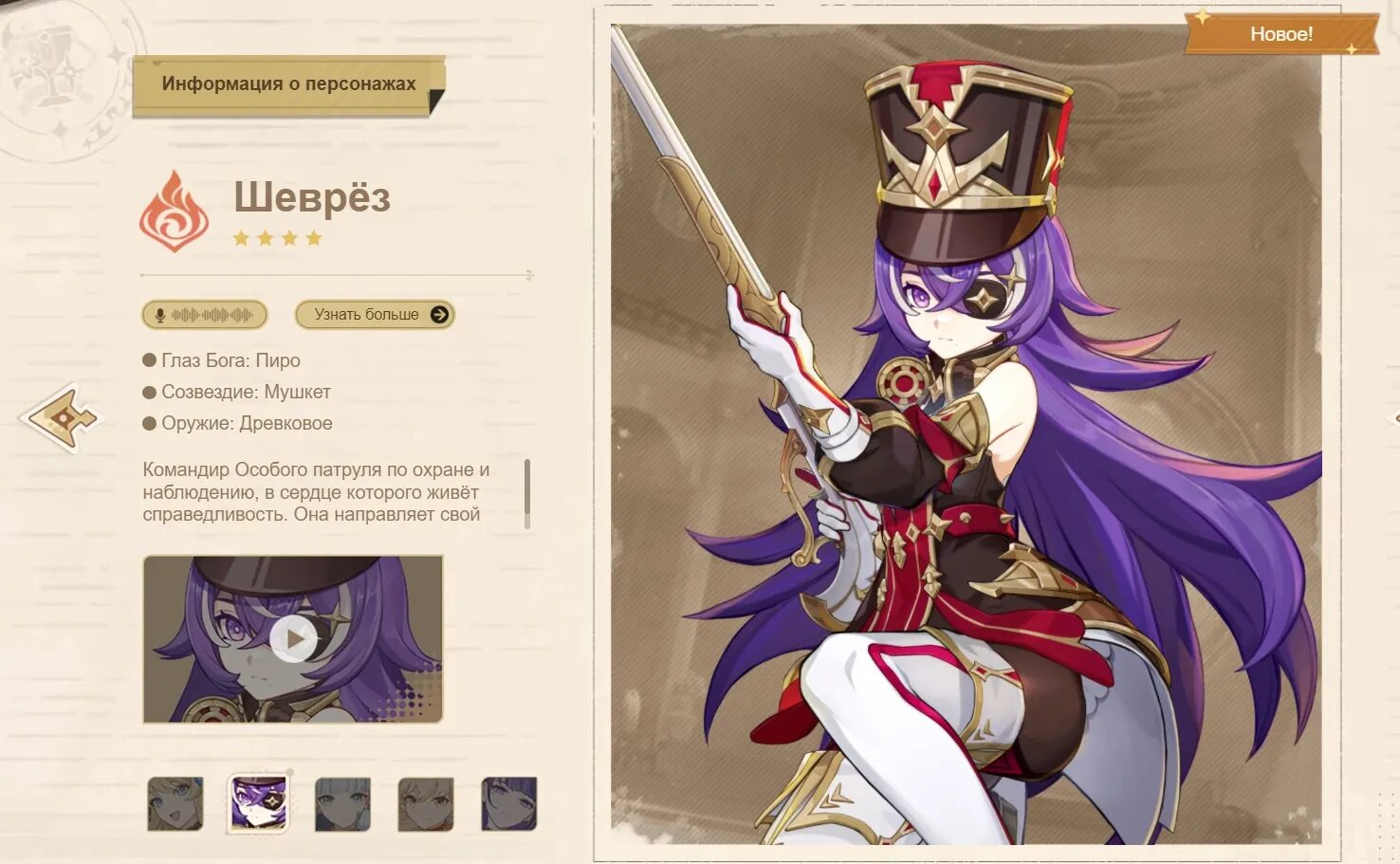Open Информация о персонажах tab label
This screenshot has width=1400, height=864.
[288, 84]
